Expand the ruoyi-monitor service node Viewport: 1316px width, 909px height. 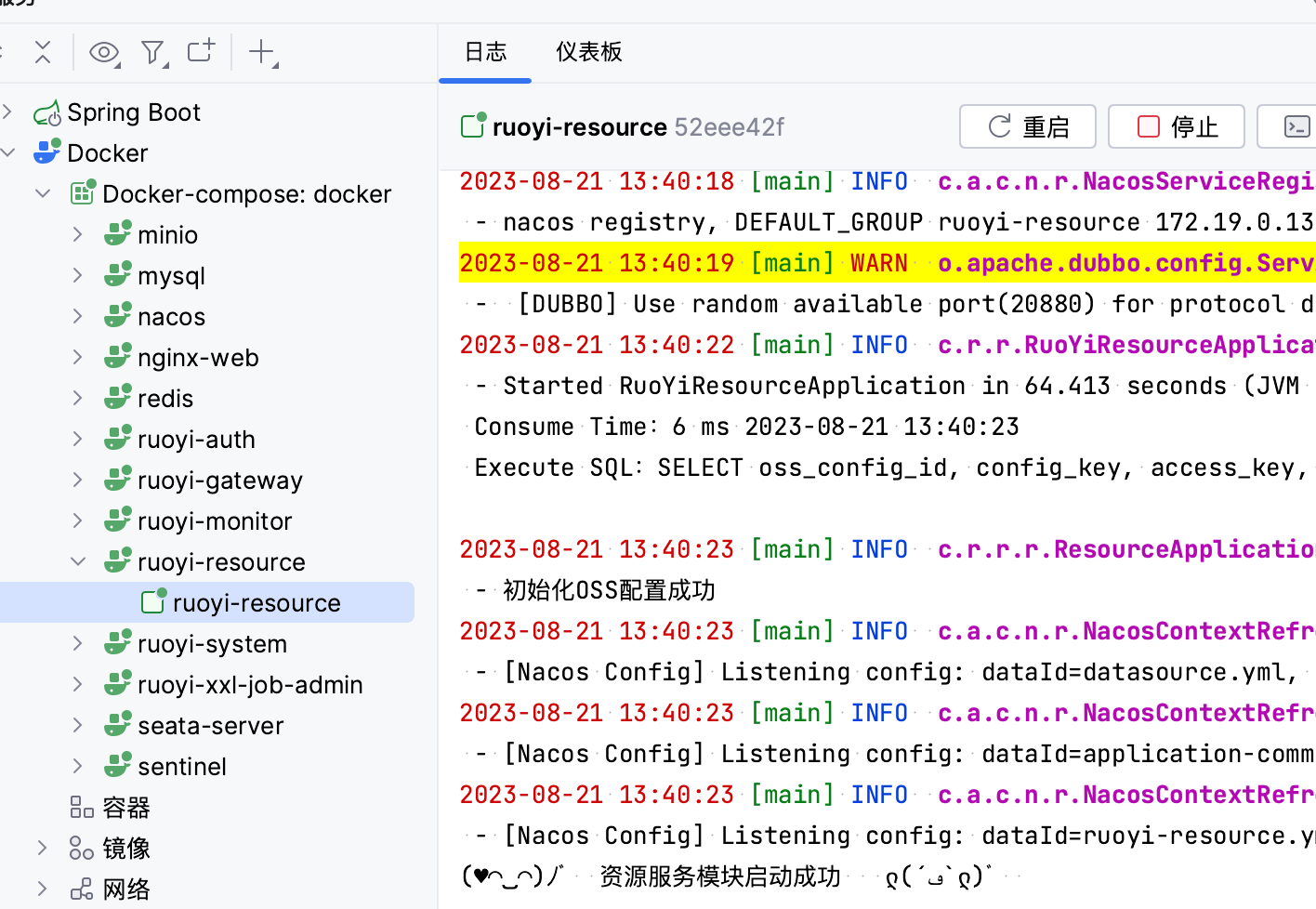click(78, 520)
